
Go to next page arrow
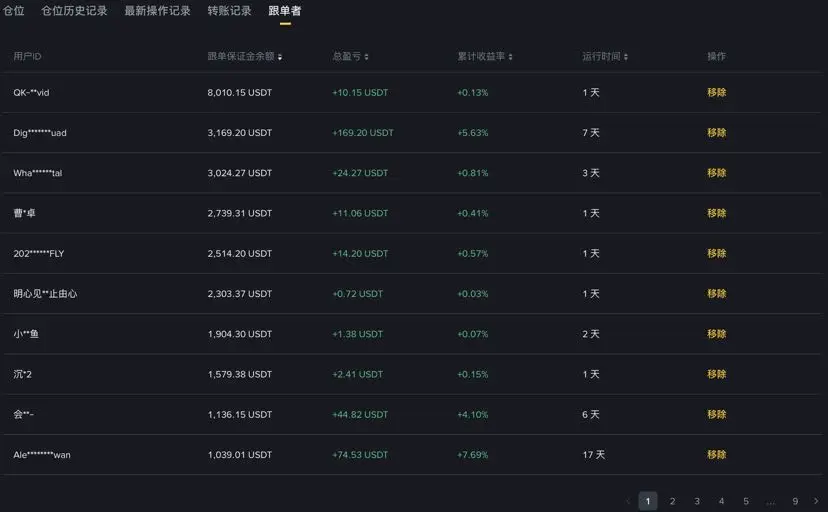816,501
